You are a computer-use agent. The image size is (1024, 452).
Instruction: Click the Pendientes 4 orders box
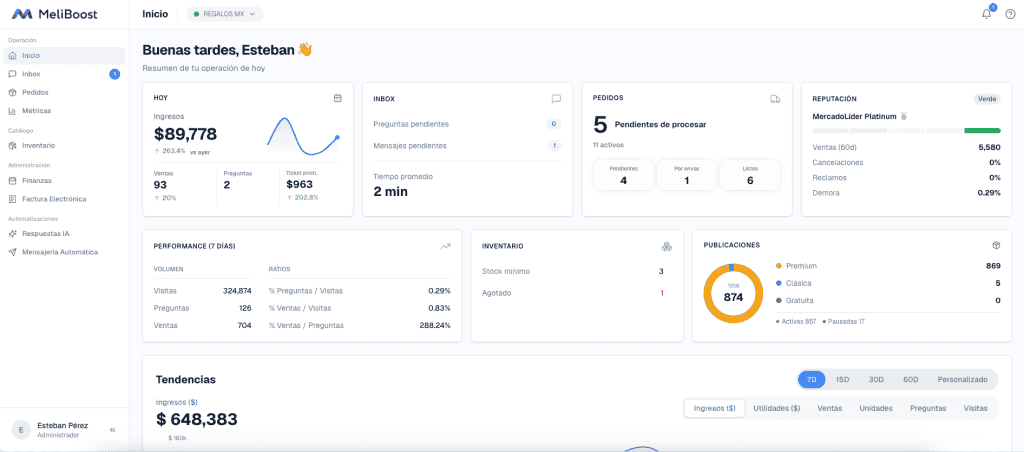point(624,174)
